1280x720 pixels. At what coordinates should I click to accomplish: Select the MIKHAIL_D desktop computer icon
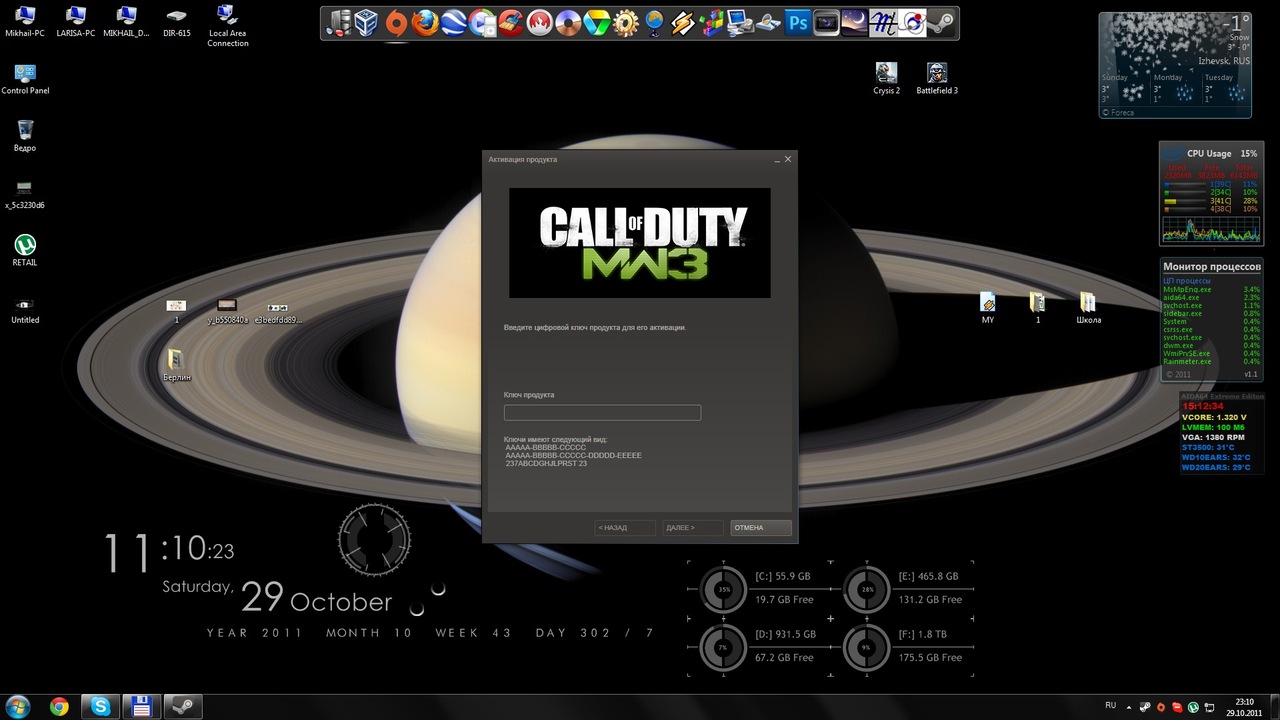(x=126, y=20)
